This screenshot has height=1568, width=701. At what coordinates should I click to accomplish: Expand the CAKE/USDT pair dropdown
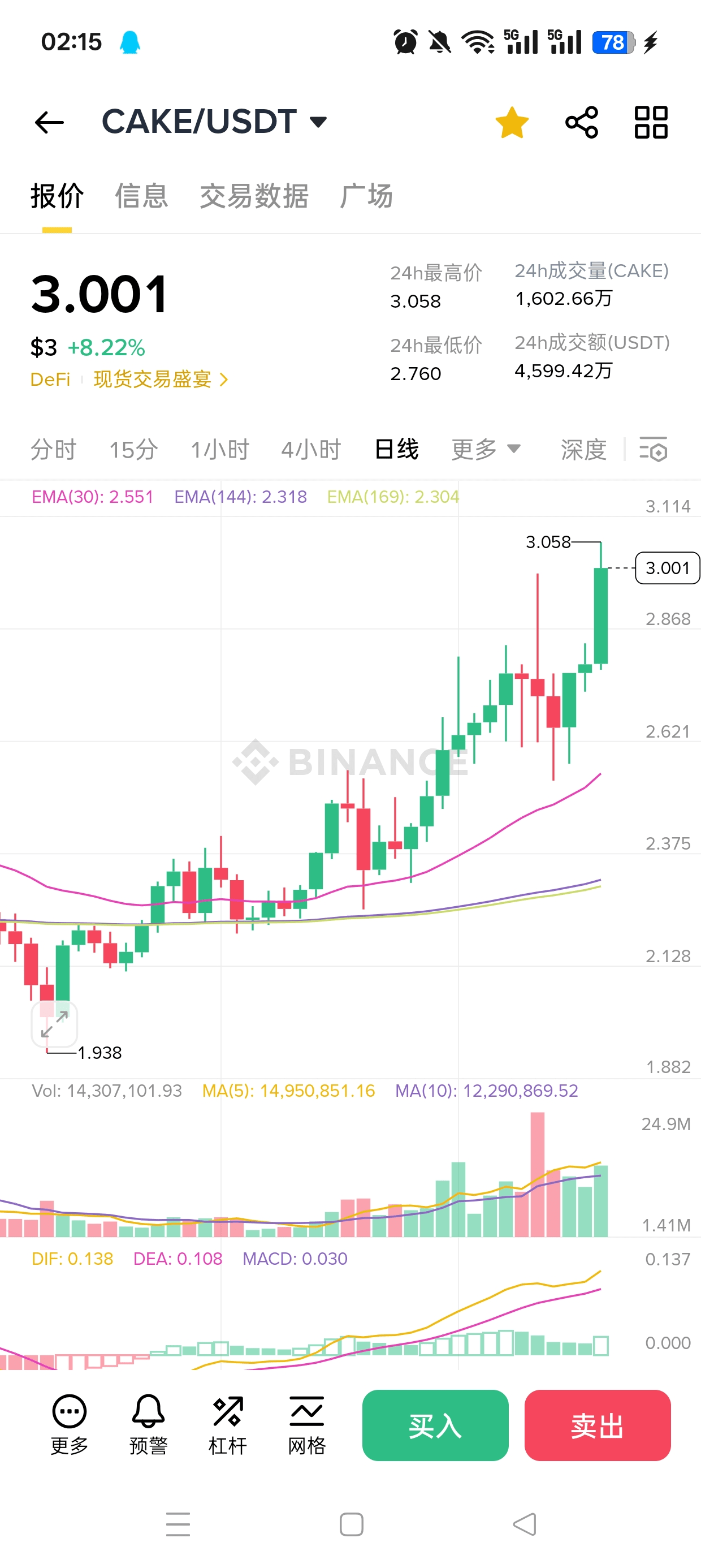318,122
